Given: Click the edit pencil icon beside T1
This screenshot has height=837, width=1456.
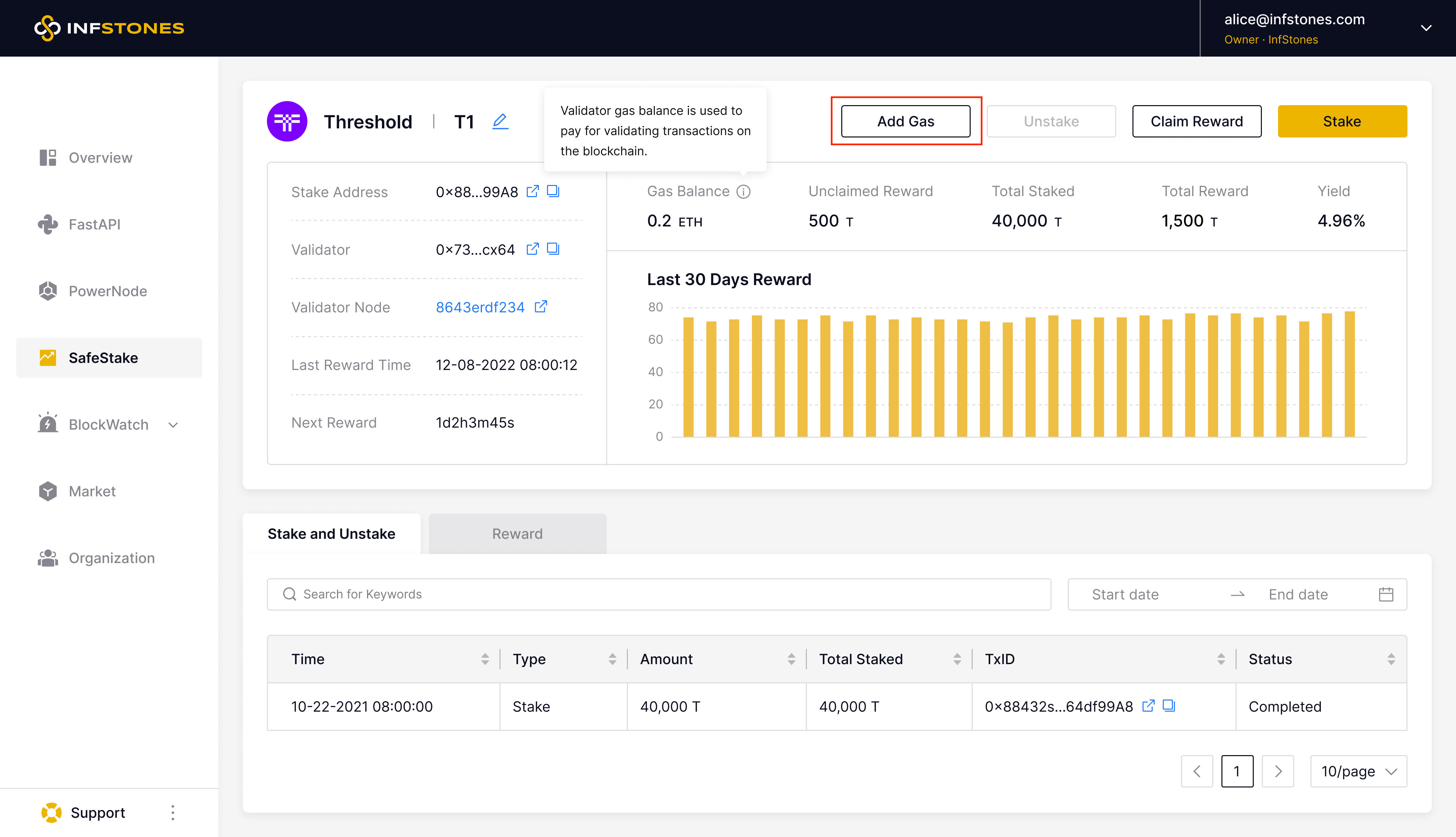Looking at the screenshot, I should 500,121.
